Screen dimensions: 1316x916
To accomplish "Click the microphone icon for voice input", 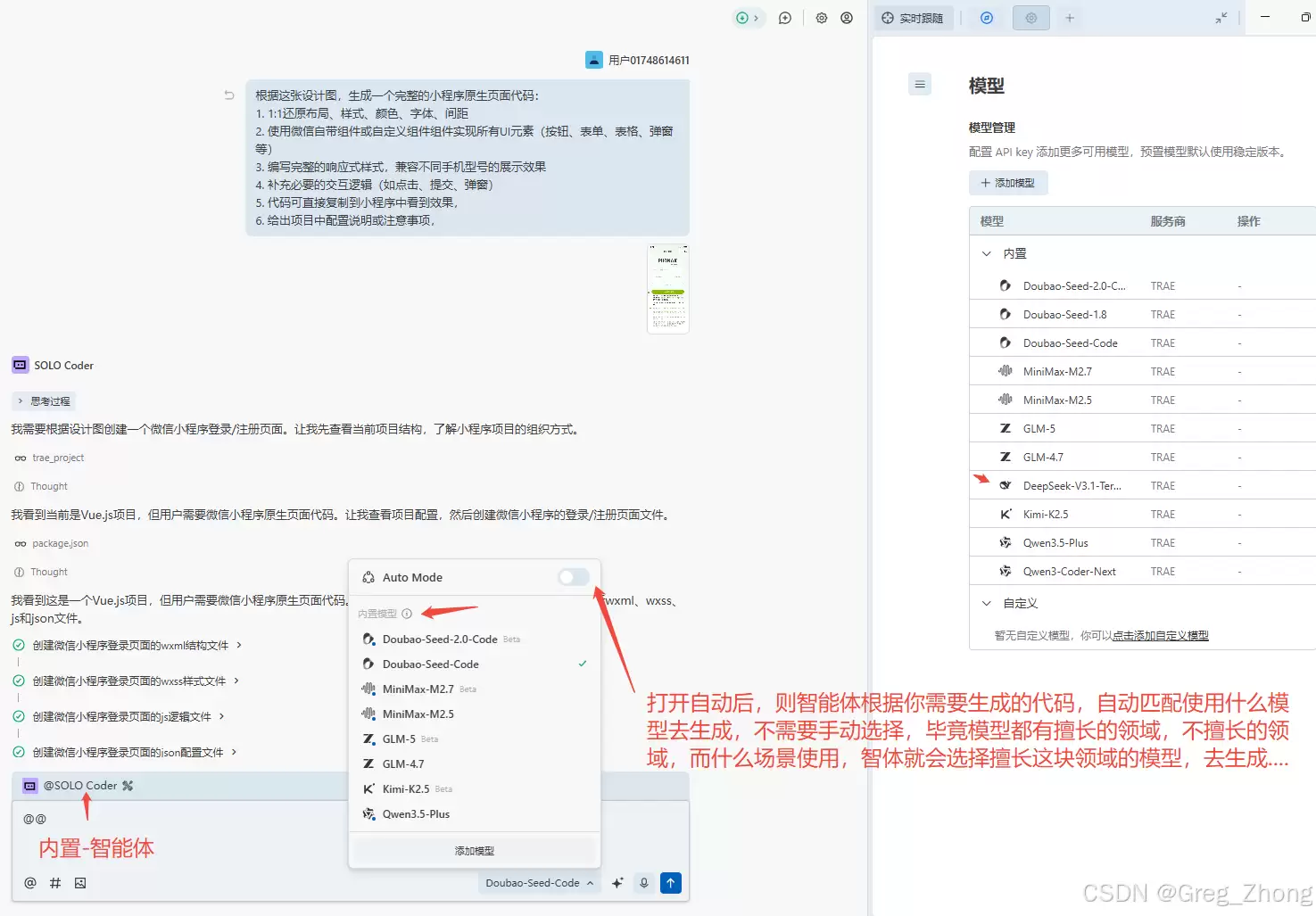I will coord(644,882).
